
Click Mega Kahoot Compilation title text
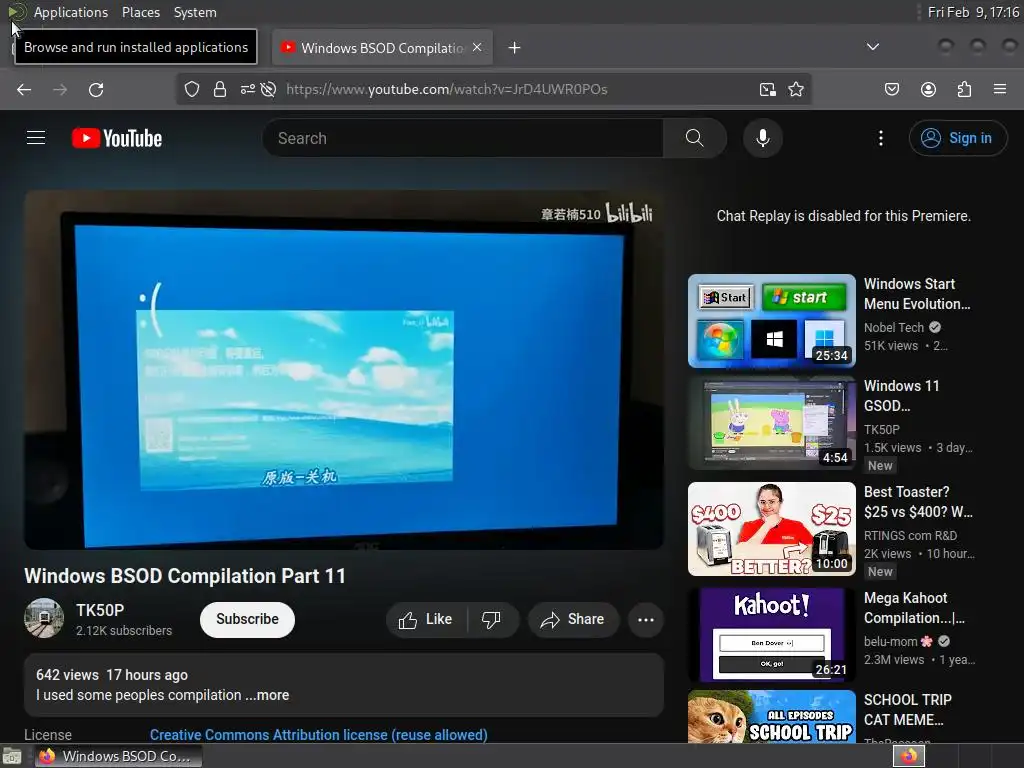(914, 608)
